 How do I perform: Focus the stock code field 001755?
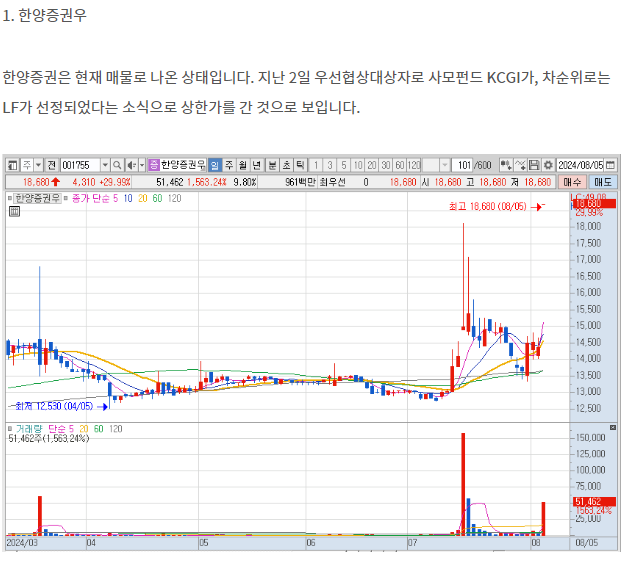tap(80, 165)
